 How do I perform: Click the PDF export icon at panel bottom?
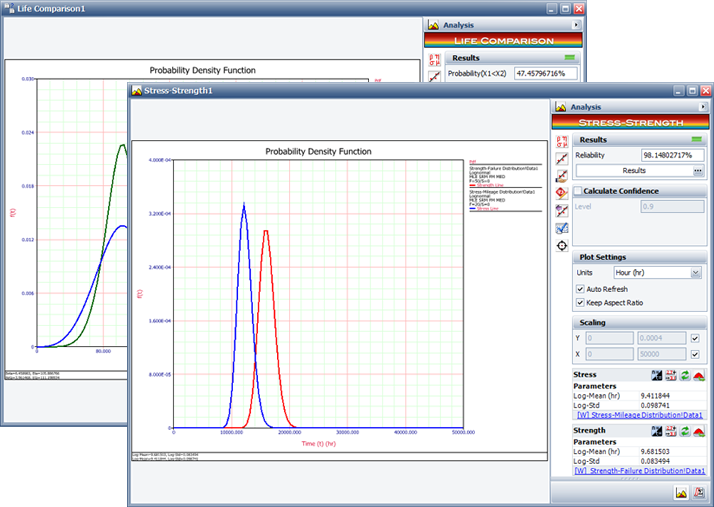pyautogui.click(x=699, y=492)
